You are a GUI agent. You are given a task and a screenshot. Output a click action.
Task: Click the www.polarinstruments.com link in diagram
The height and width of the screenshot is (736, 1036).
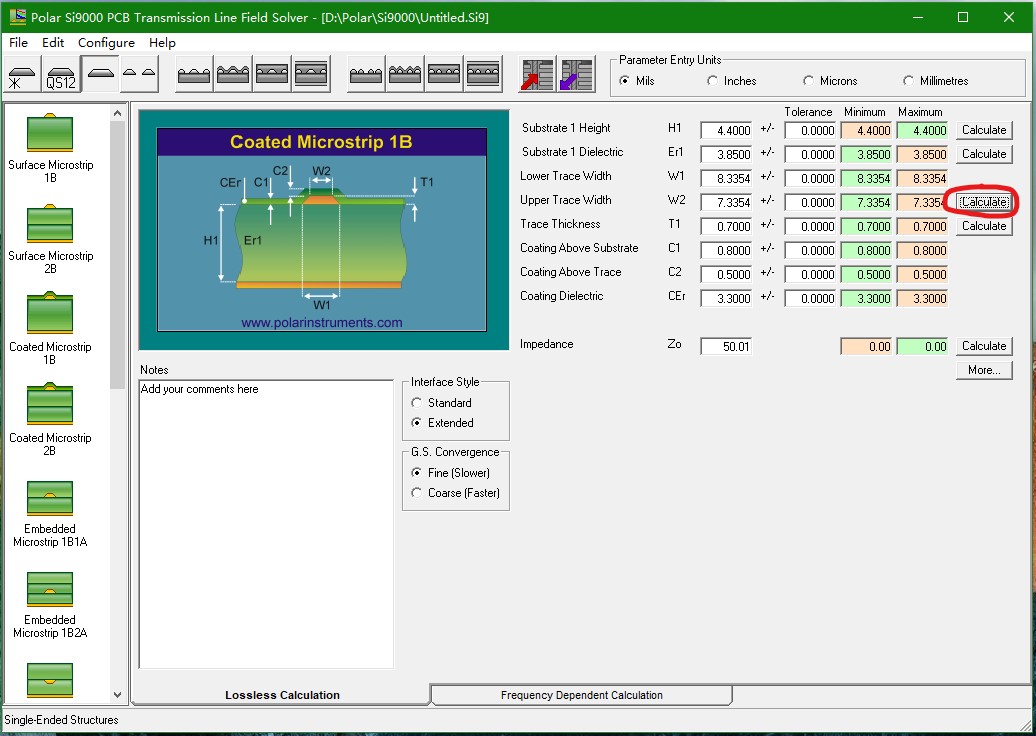(x=322, y=323)
